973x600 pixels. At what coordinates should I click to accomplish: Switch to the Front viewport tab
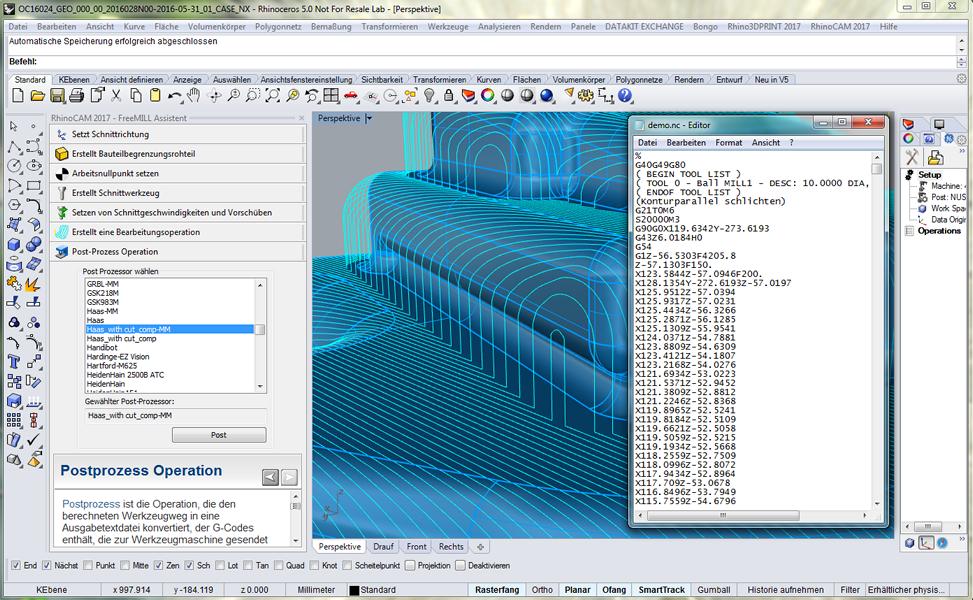pyautogui.click(x=416, y=547)
